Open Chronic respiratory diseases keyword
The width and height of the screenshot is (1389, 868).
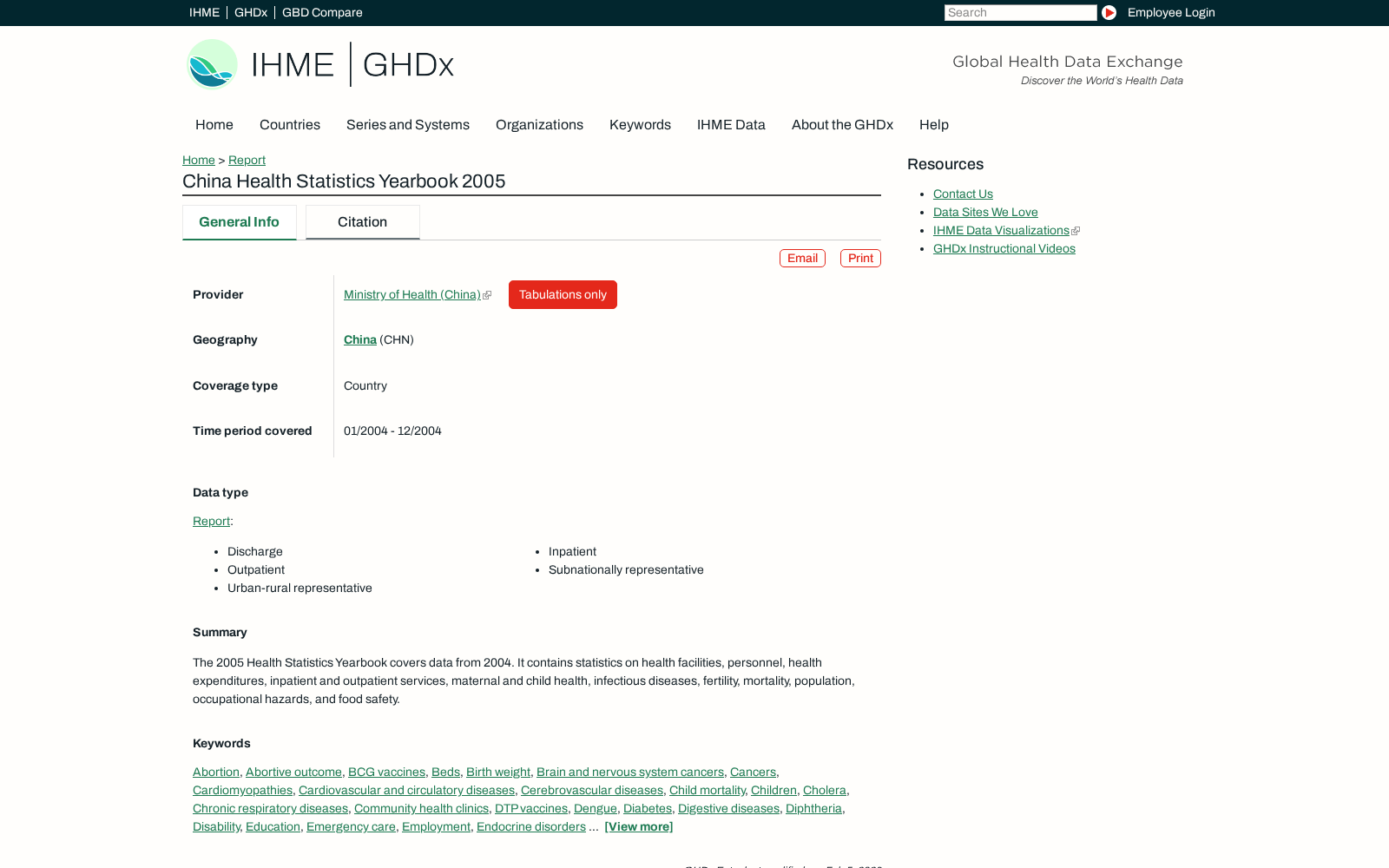(x=270, y=808)
